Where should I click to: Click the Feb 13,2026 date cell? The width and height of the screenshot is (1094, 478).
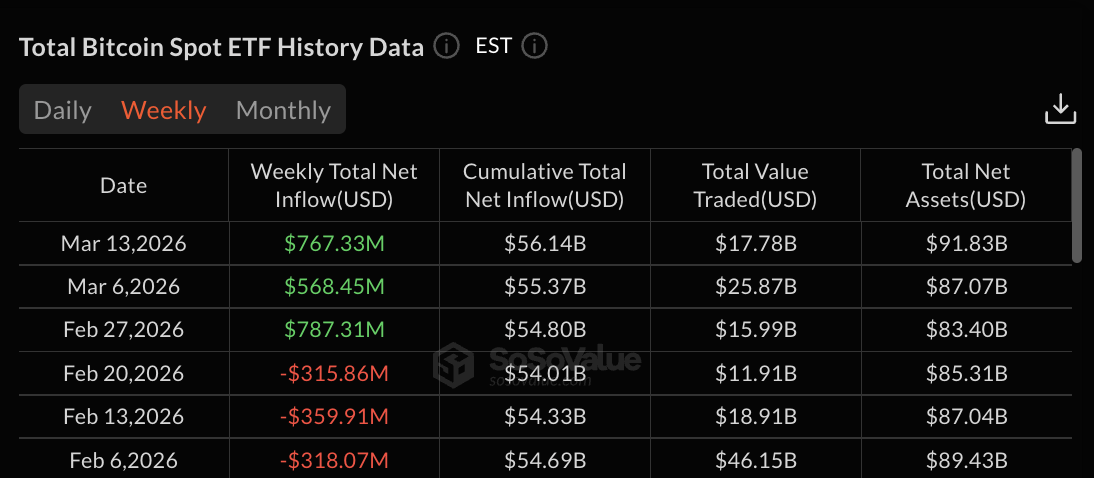(x=123, y=417)
